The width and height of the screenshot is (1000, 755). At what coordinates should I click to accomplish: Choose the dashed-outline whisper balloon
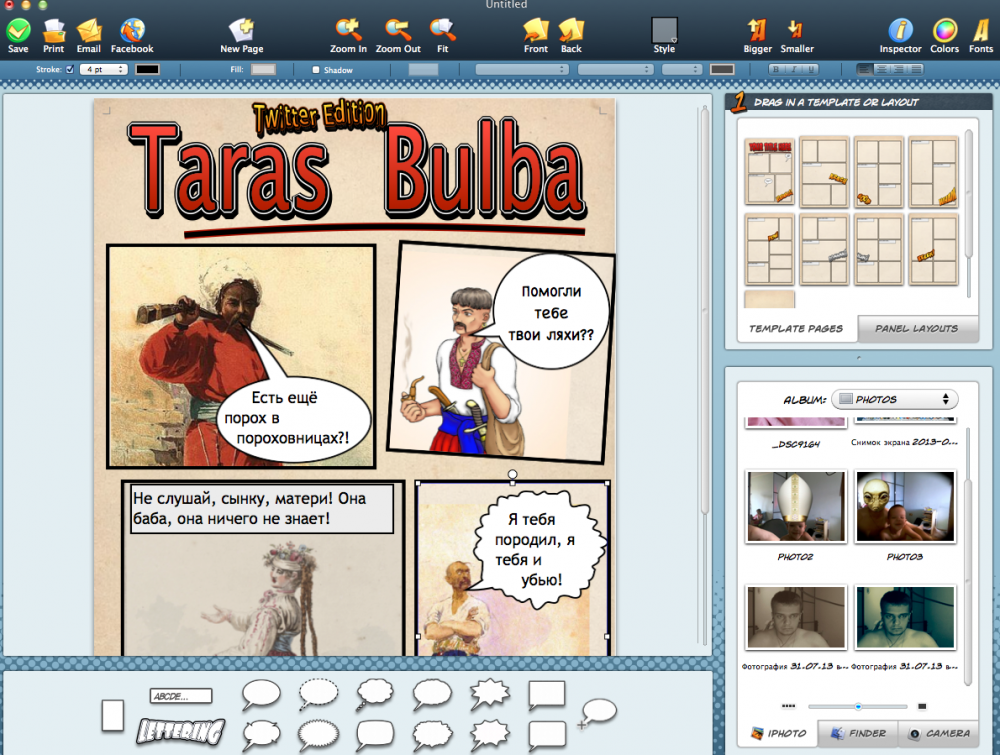(318, 694)
